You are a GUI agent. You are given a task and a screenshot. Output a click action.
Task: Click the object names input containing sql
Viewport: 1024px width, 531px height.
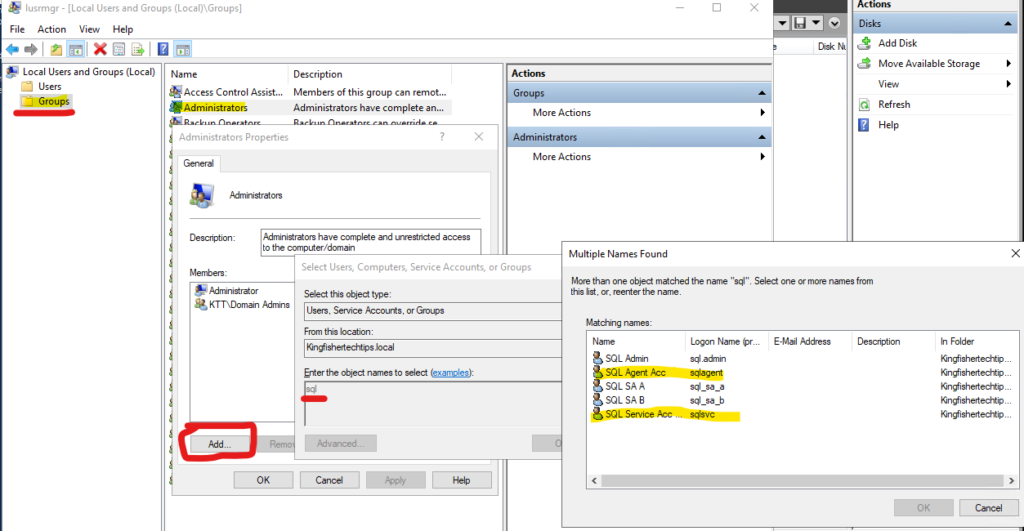point(432,404)
